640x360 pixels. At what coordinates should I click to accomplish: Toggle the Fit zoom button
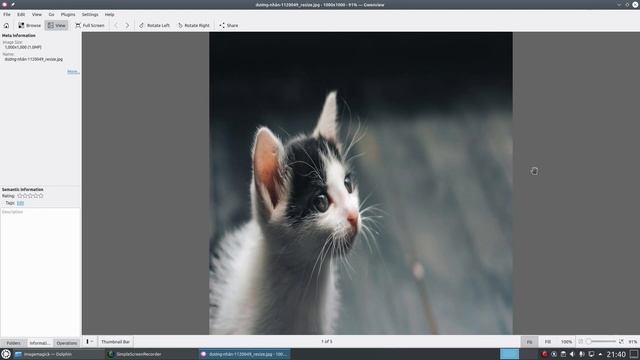point(529,342)
